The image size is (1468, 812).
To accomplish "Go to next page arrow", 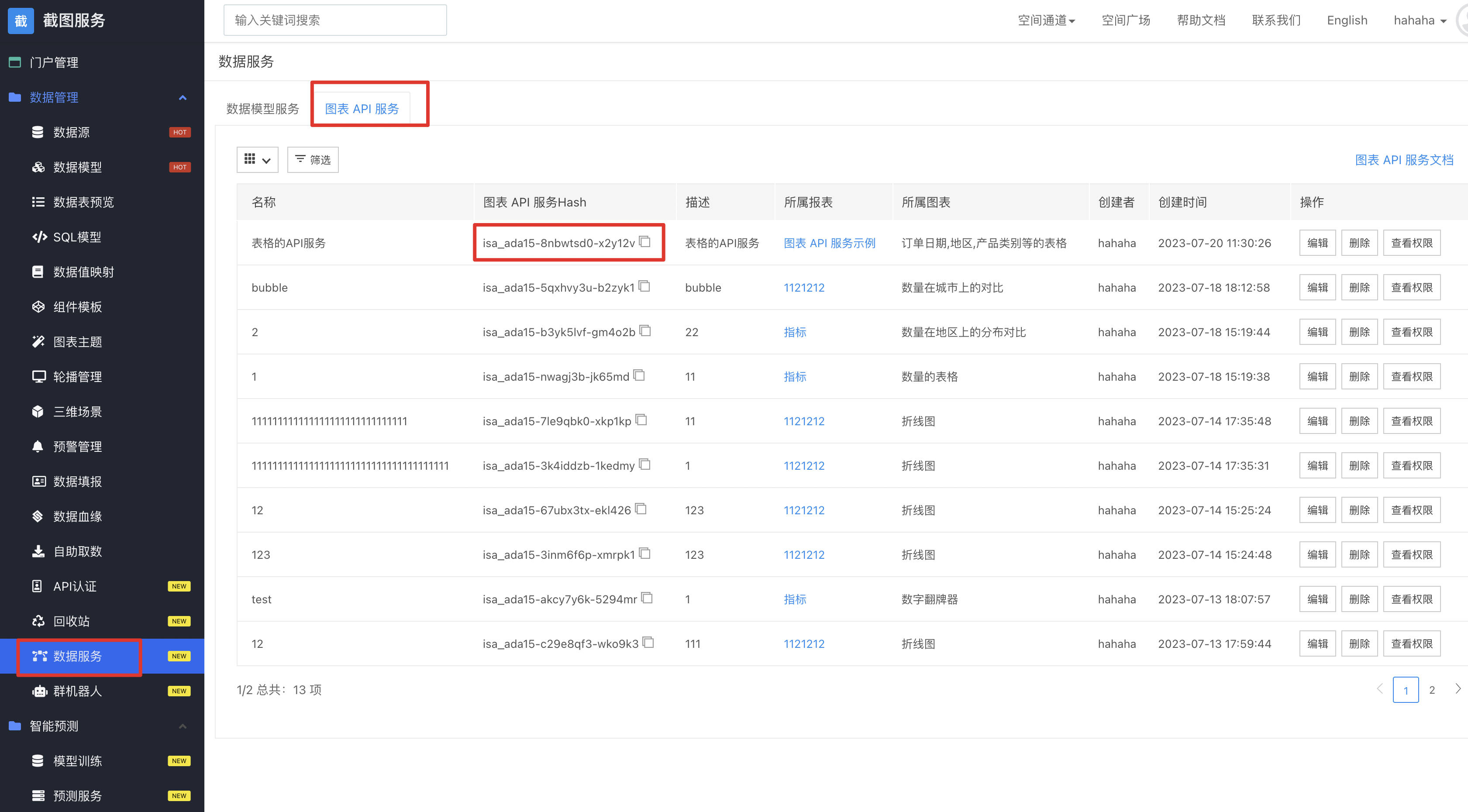I will [1457, 689].
